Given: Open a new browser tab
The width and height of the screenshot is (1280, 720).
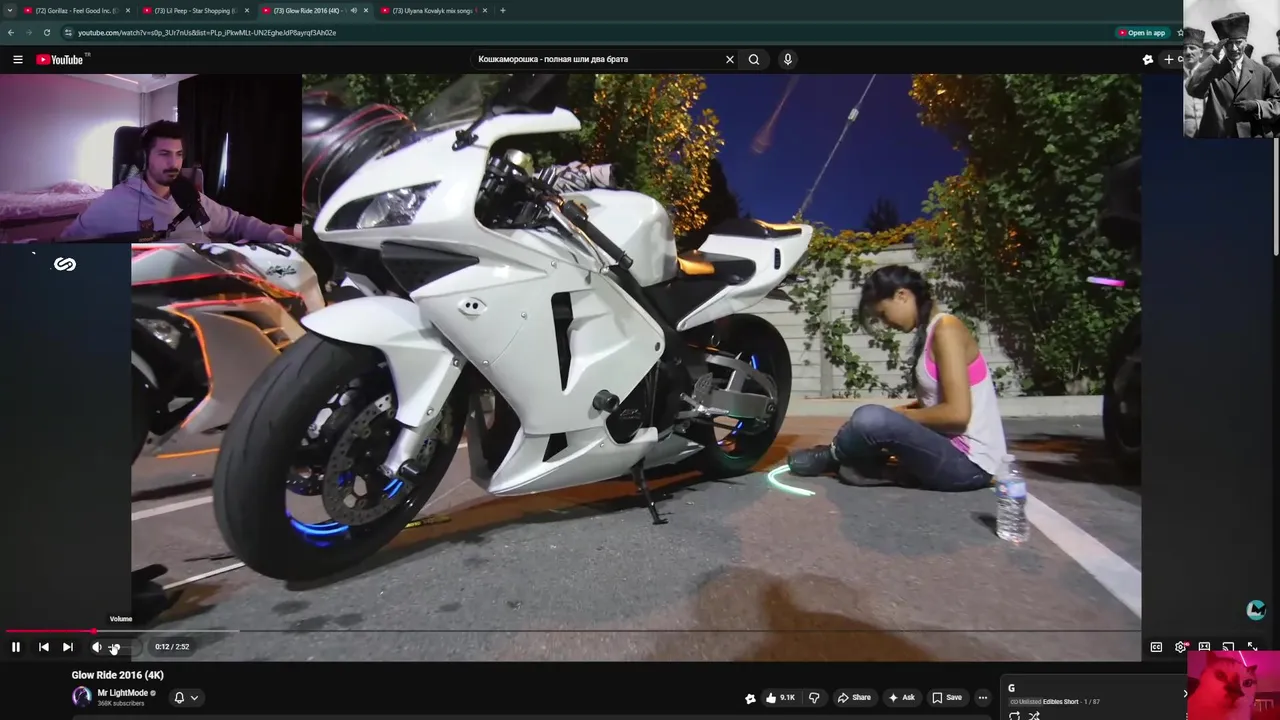Looking at the screenshot, I should (503, 10).
